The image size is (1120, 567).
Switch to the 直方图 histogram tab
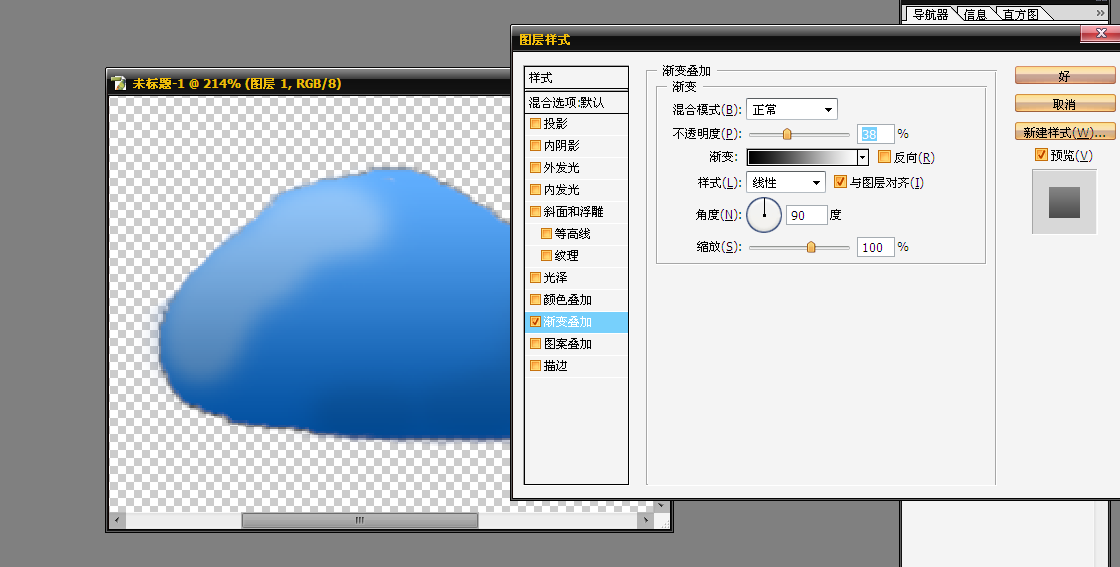1020,14
